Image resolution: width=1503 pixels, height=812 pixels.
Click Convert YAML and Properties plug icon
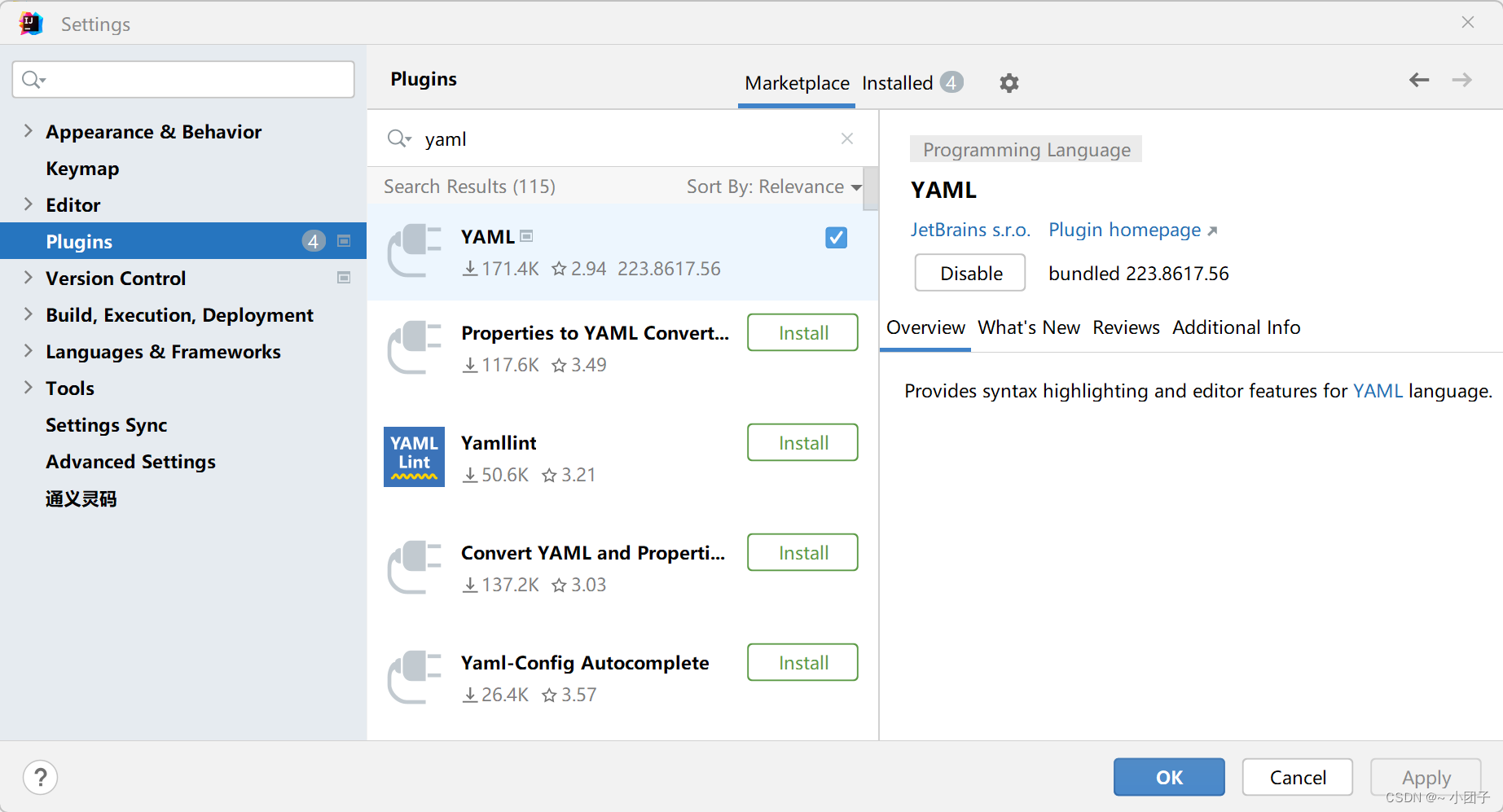pyautogui.click(x=415, y=568)
